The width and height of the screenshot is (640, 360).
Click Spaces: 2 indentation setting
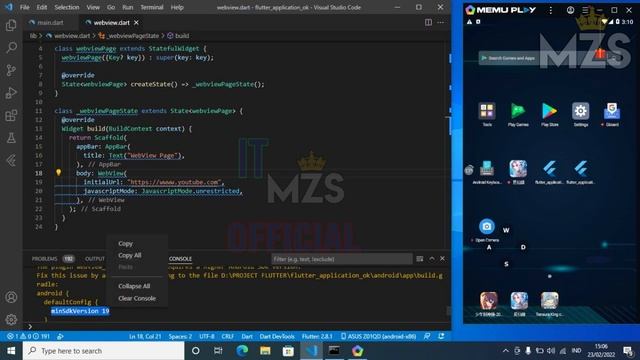pos(180,336)
